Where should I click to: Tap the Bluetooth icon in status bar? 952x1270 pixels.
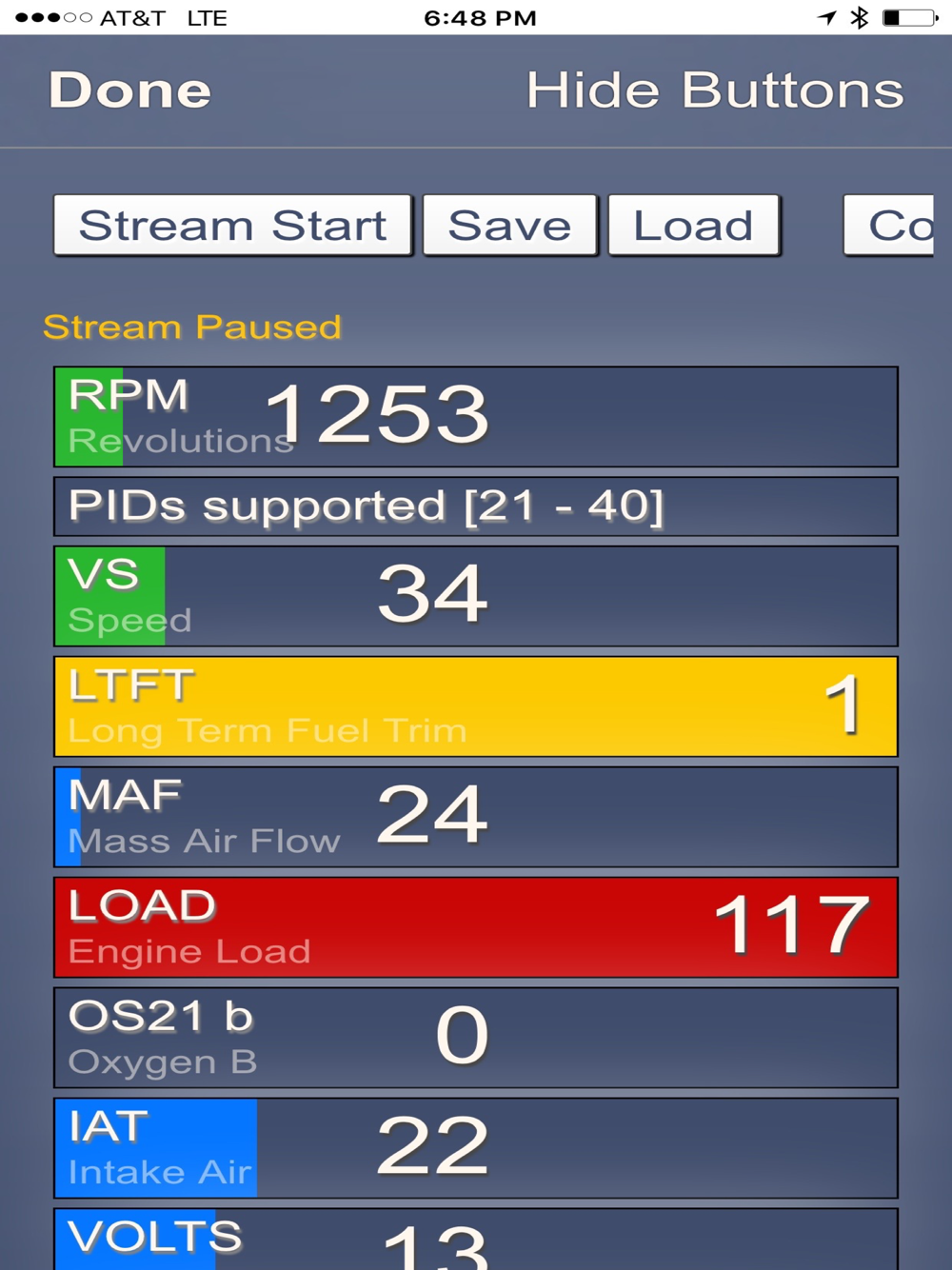860,17
